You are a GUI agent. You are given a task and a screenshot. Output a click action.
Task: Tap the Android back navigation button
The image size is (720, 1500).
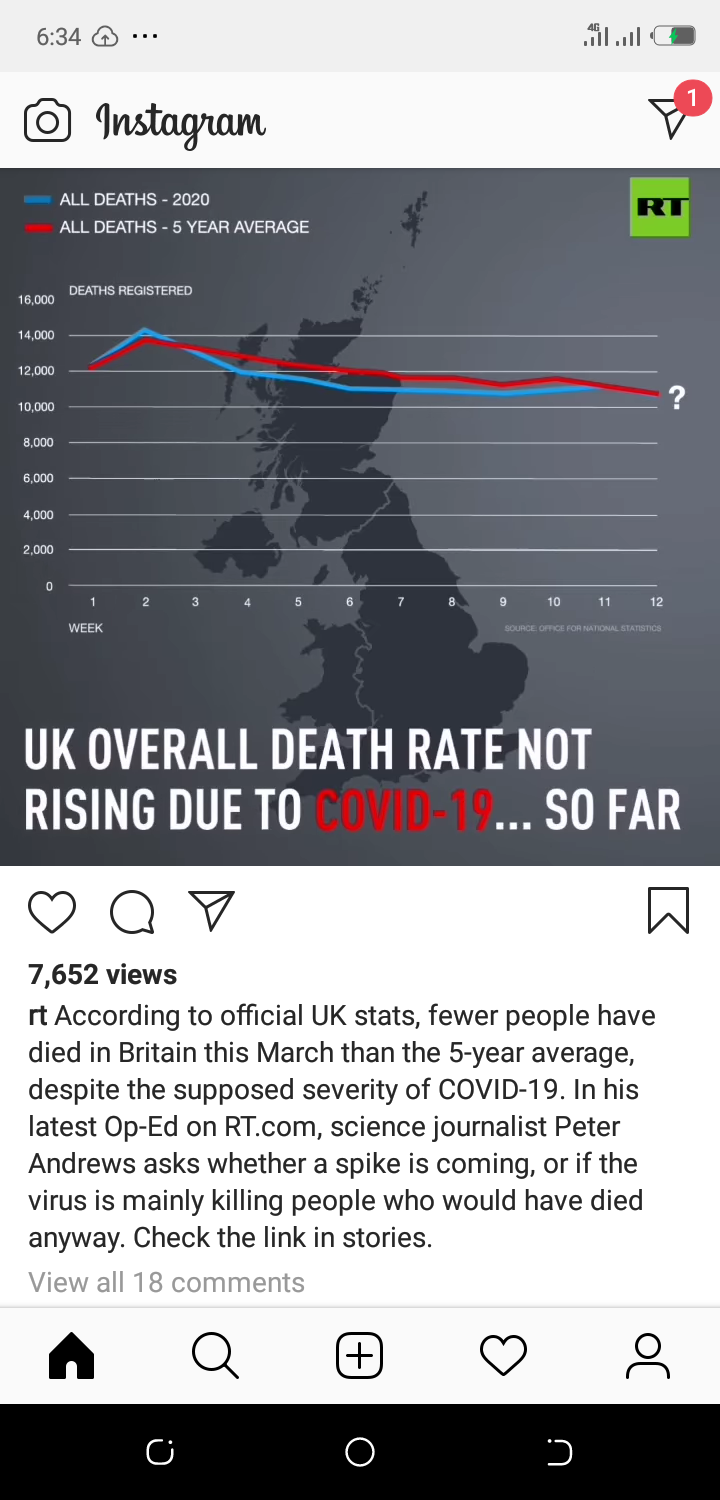[x=560, y=1452]
